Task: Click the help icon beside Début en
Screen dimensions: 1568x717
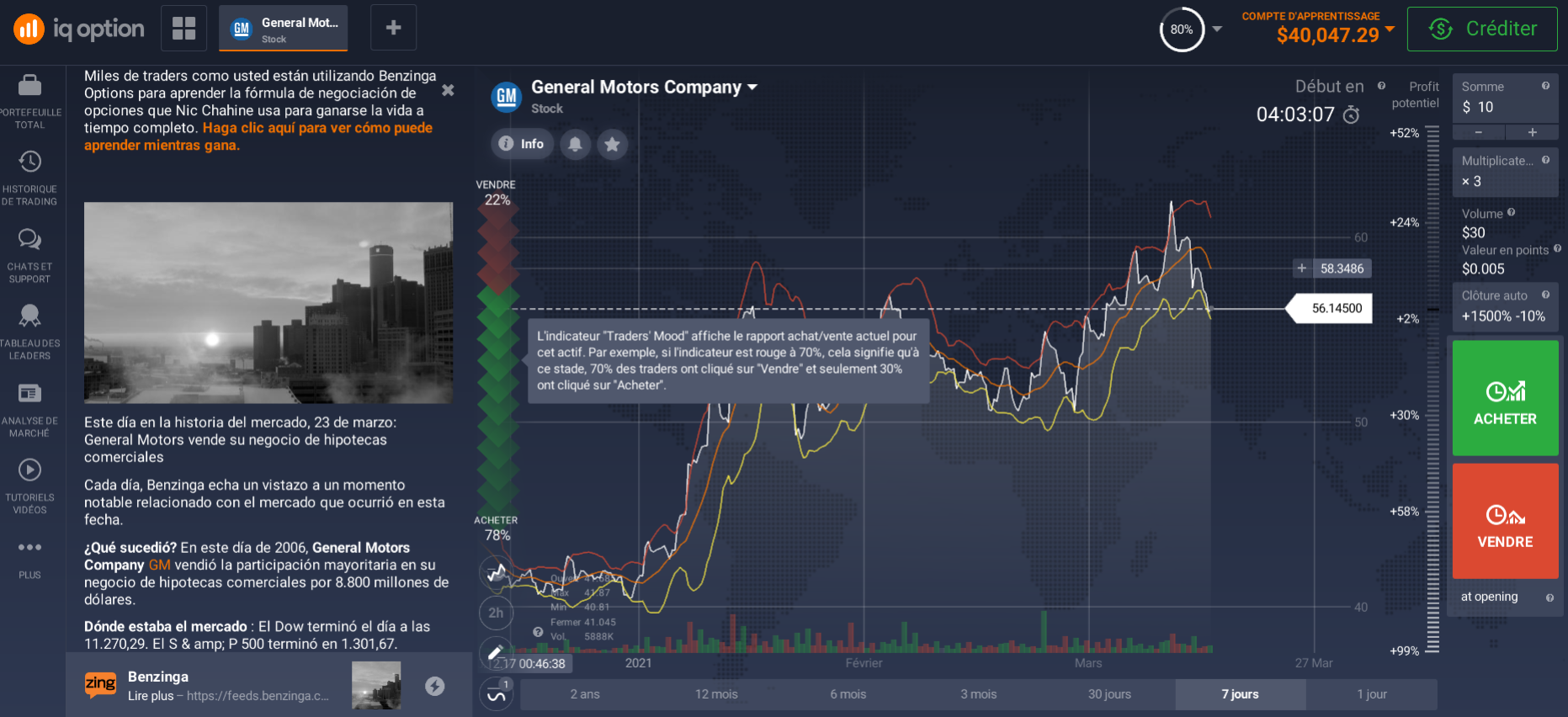Action: pyautogui.click(x=1381, y=86)
